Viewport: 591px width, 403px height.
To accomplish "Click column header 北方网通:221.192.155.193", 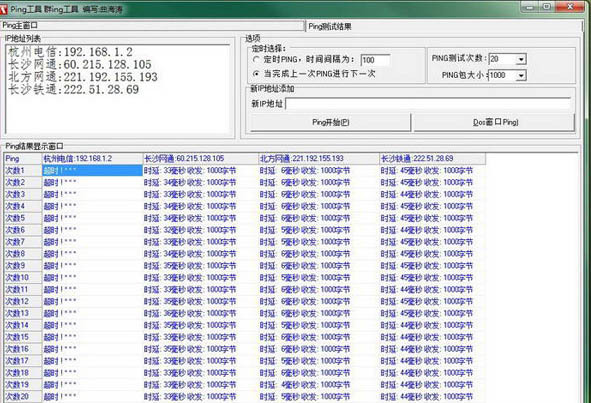I will point(318,159).
